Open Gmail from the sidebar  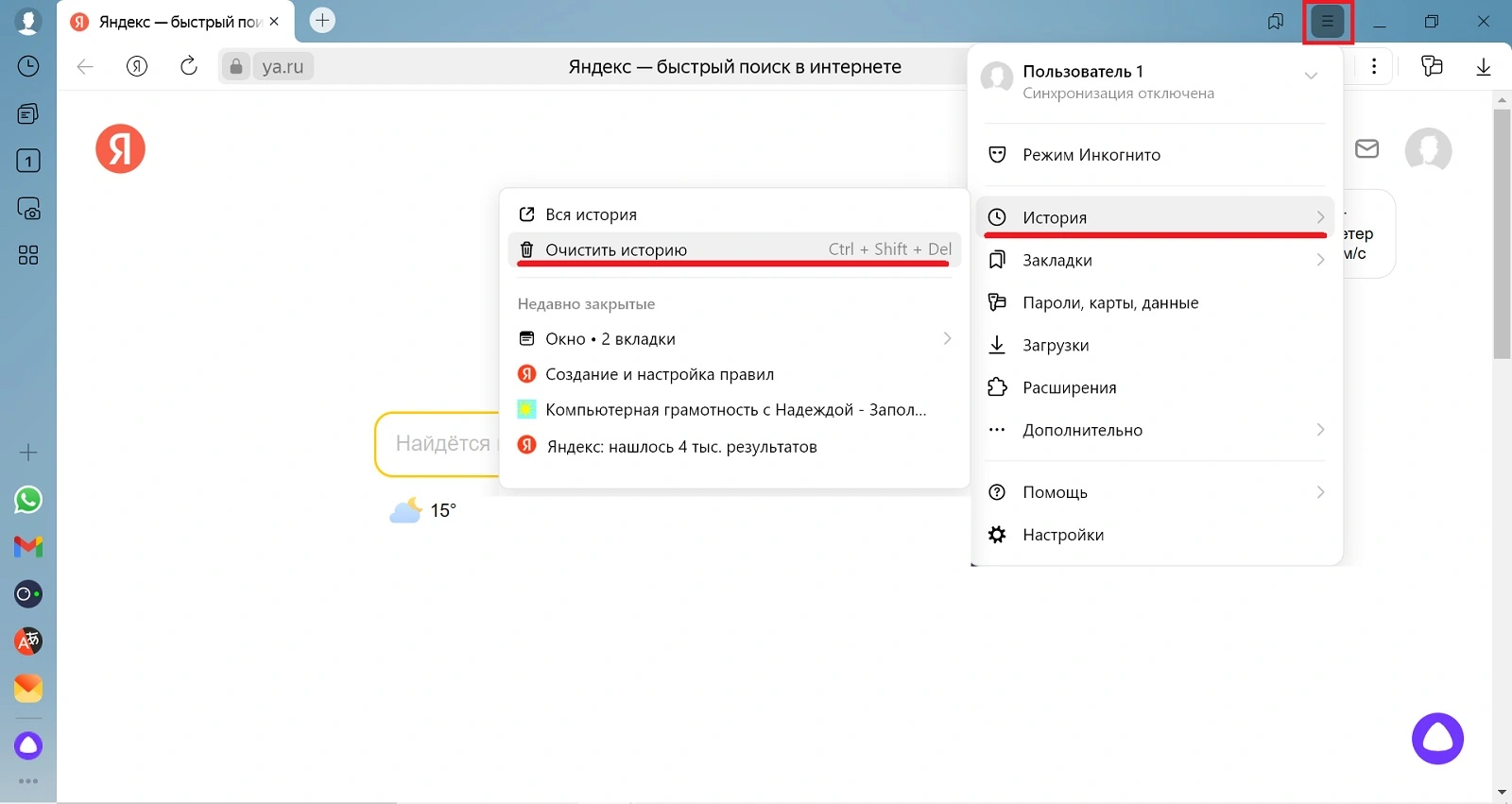(28, 547)
